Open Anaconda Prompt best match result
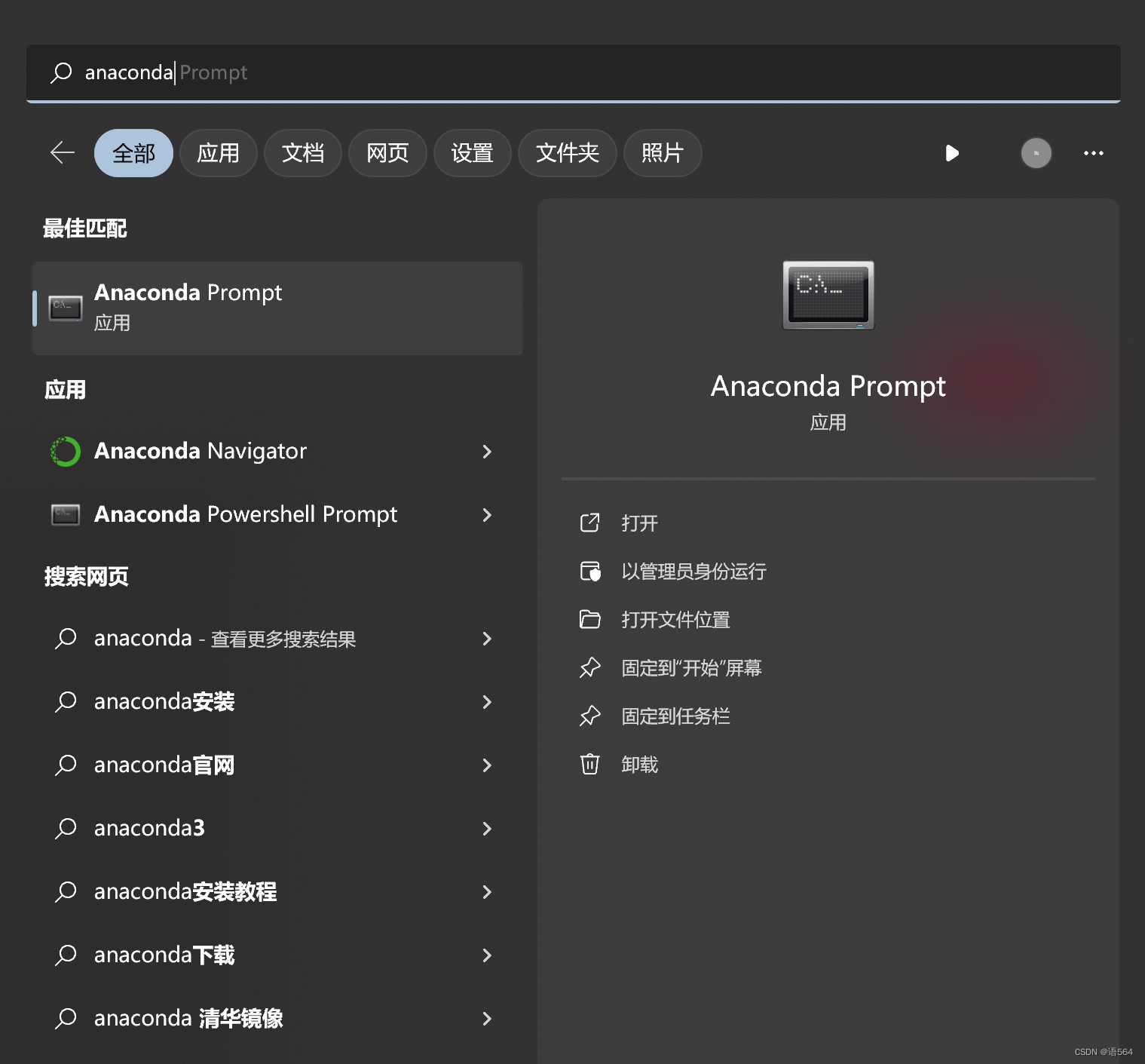Viewport: 1145px width, 1064px height. pos(277,308)
